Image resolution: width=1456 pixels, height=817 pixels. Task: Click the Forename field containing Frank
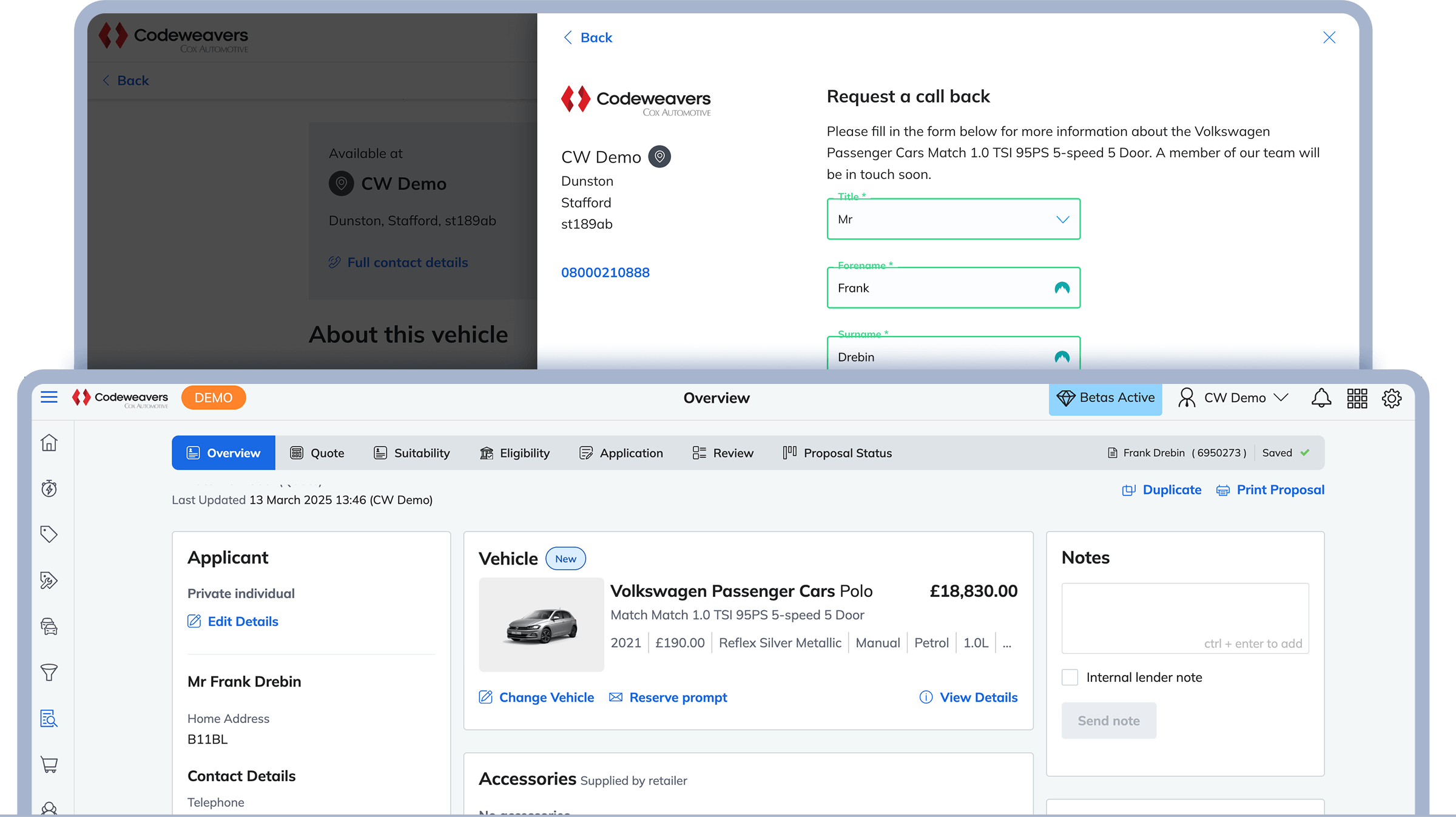point(953,287)
